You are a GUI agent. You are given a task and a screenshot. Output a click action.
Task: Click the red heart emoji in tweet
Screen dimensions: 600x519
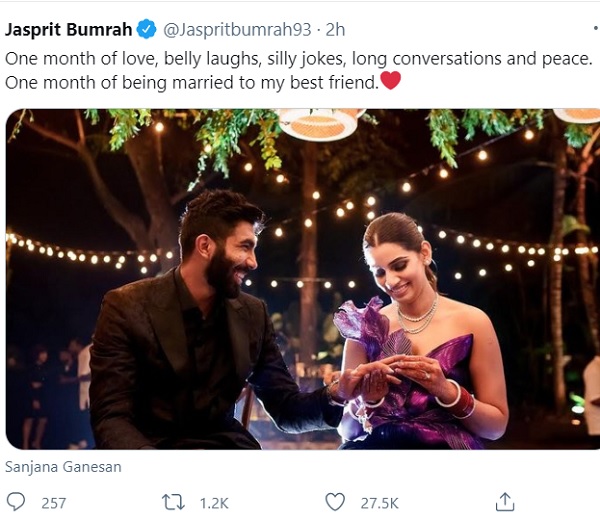(391, 80)
